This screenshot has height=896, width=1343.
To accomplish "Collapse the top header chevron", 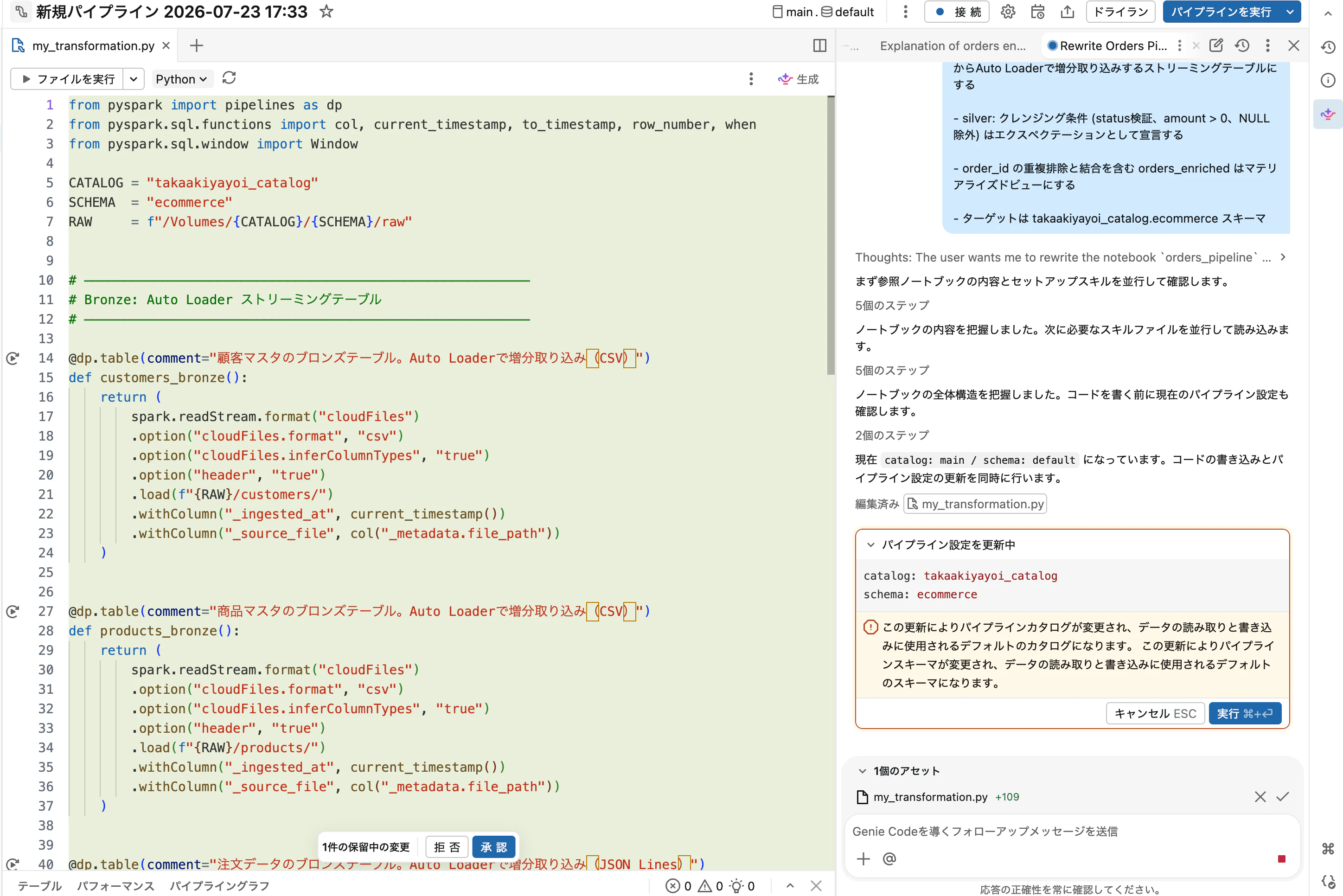I will (x=1328, y=13).
